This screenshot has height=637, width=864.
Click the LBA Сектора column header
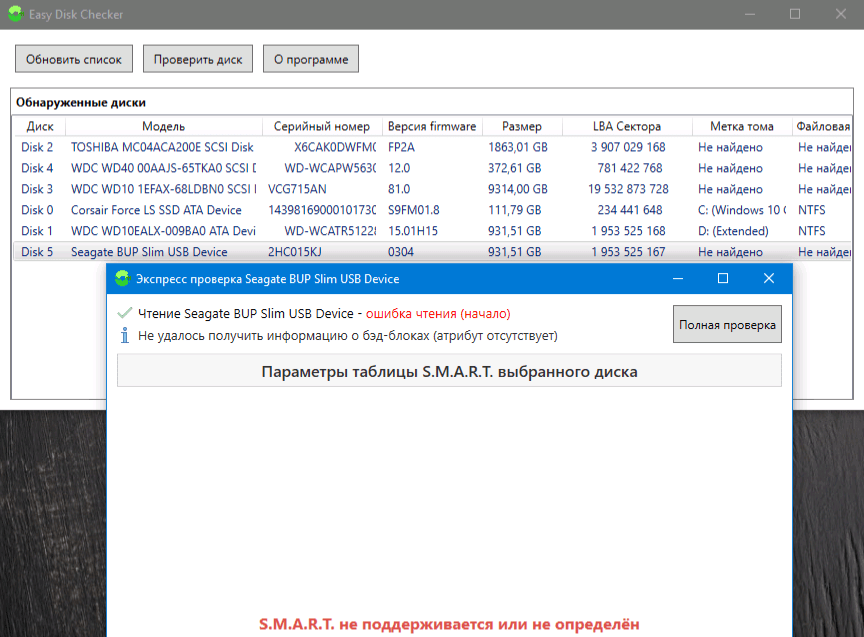tap(626, 126)
